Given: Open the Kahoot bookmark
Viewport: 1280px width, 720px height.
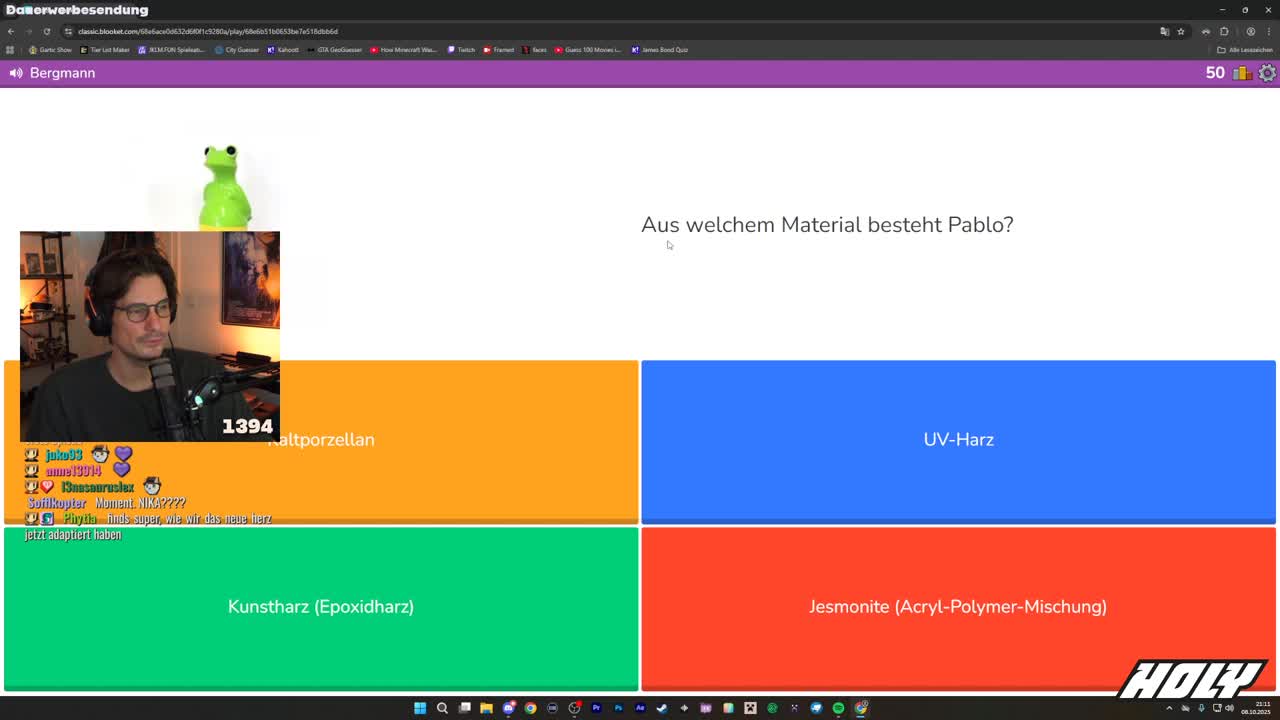Looking at the screenshot, I should pyautogui.click(x=284, y=49).
